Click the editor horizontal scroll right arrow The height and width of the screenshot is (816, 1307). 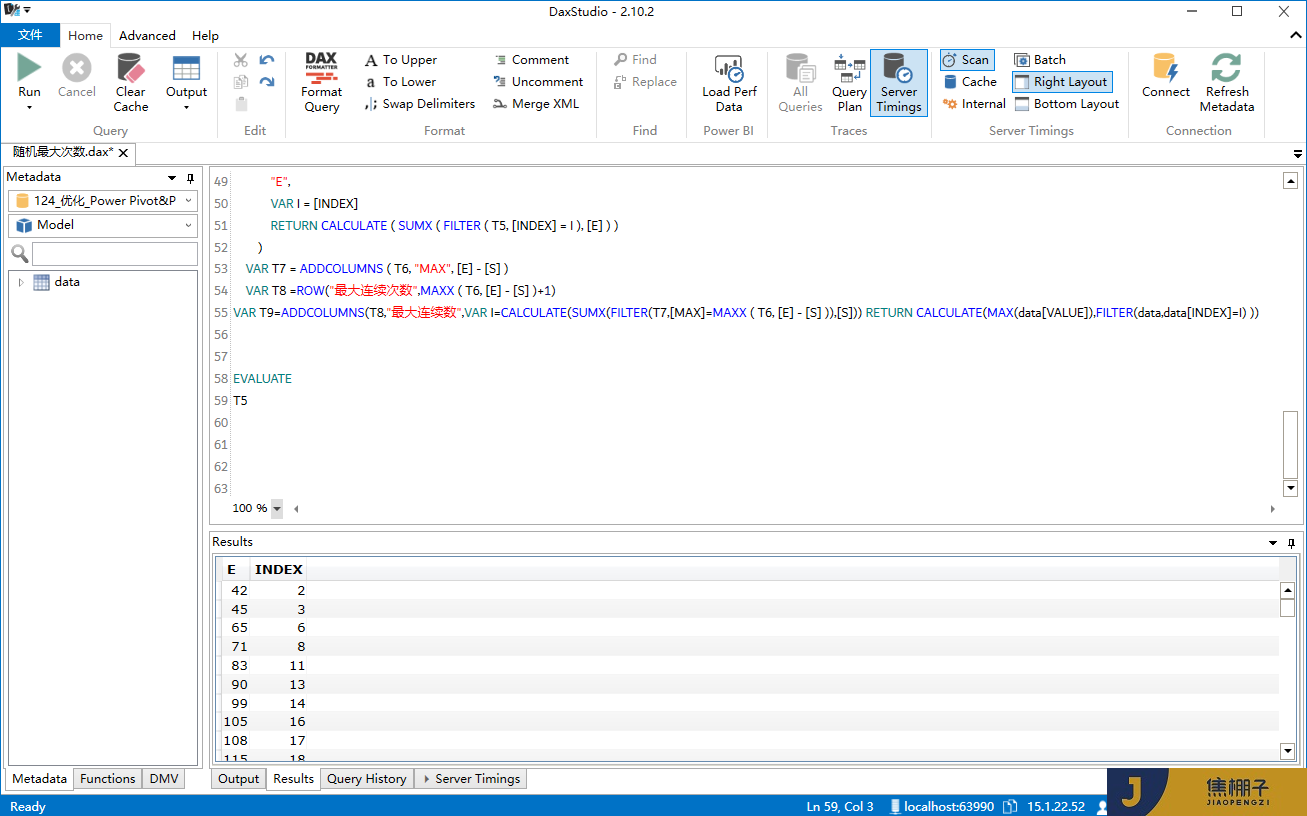click(x=1272, y=509)
